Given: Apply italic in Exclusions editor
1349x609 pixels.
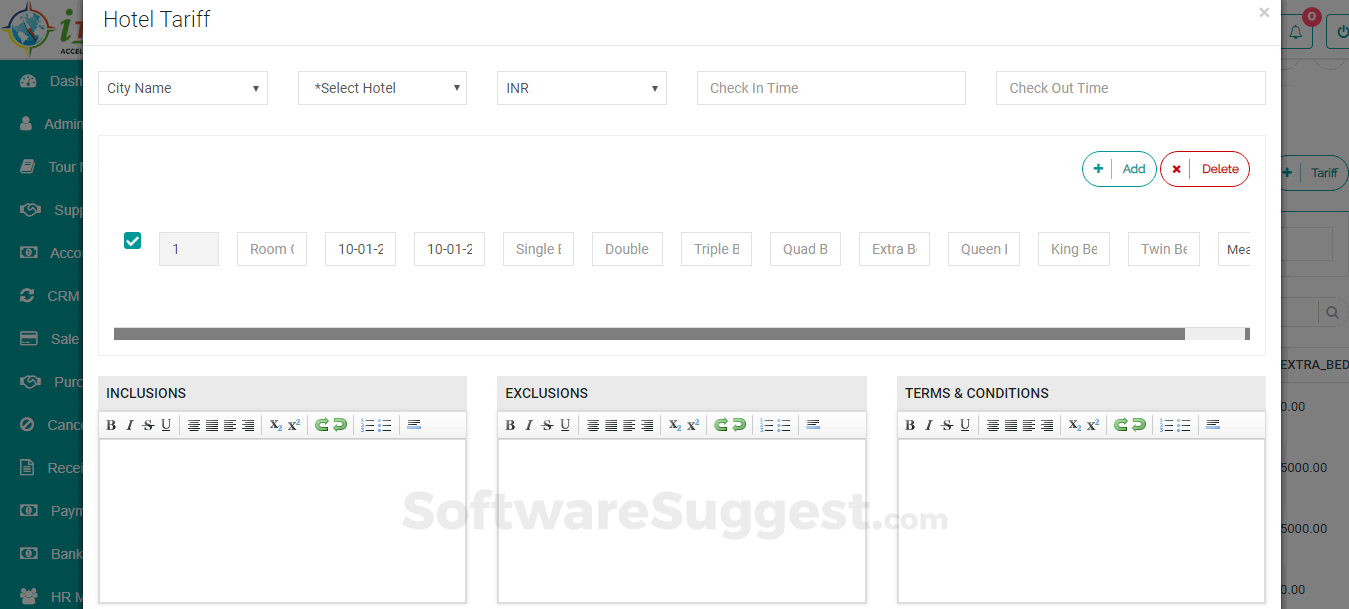Looking at the screenshot, I should point(529,425).
